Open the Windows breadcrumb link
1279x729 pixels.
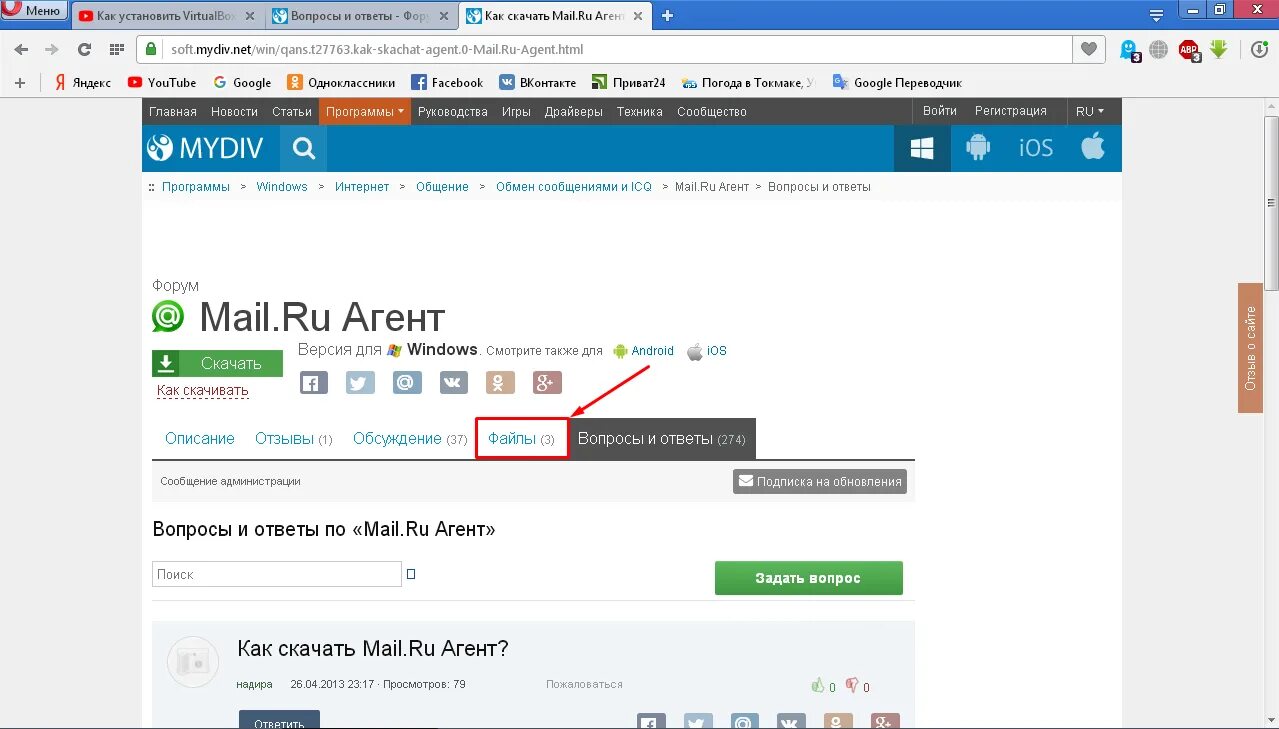pos(282,187)
